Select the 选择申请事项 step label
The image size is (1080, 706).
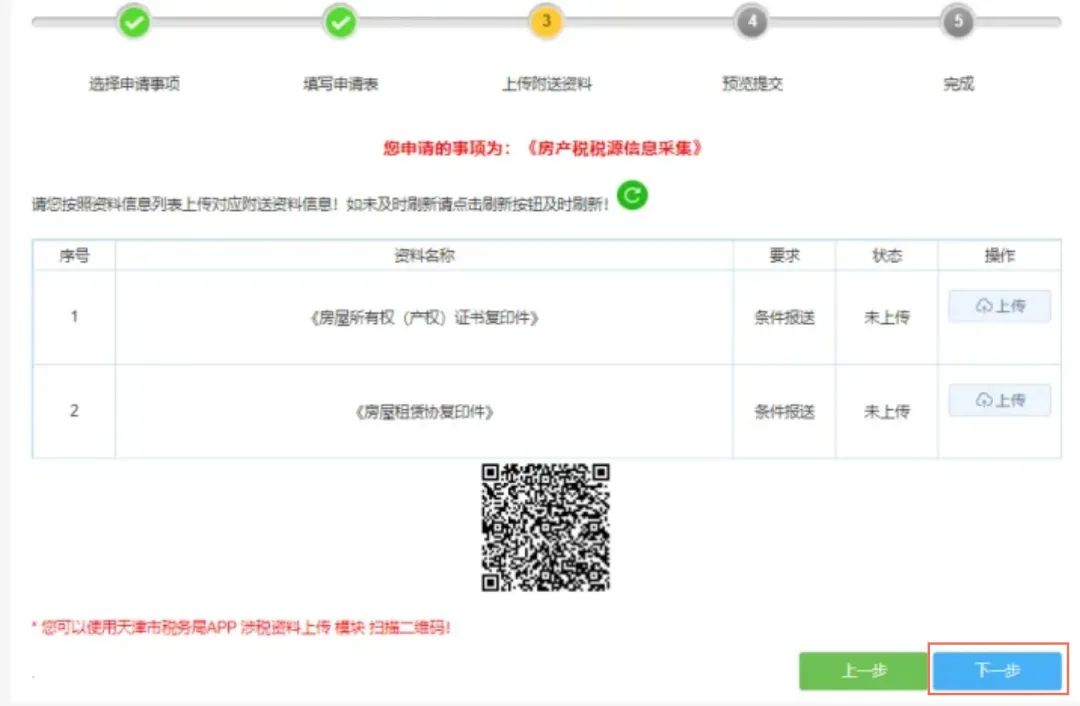[134, 84]
